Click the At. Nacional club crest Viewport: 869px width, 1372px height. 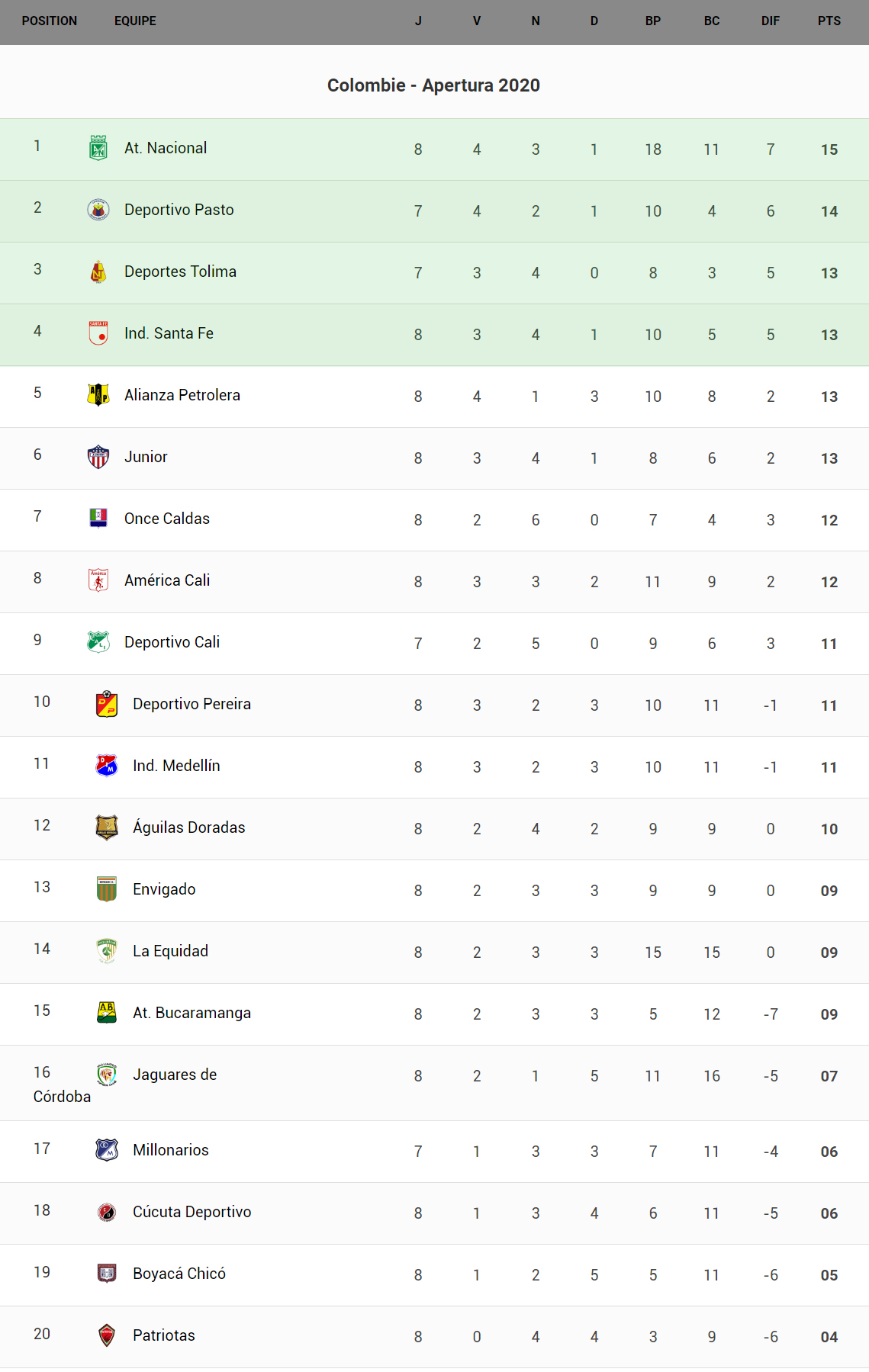pyautogui.click(x=98, y=148)
